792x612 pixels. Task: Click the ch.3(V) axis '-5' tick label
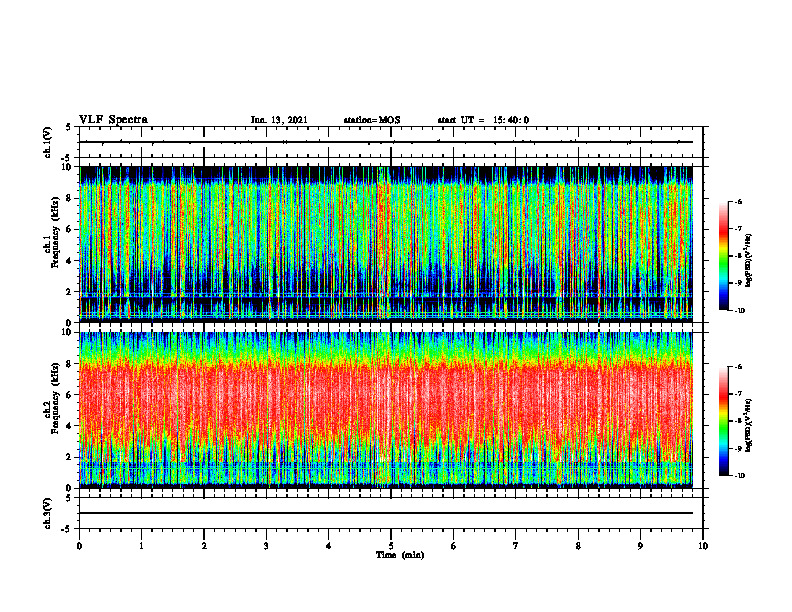click(x=68, y=529)
